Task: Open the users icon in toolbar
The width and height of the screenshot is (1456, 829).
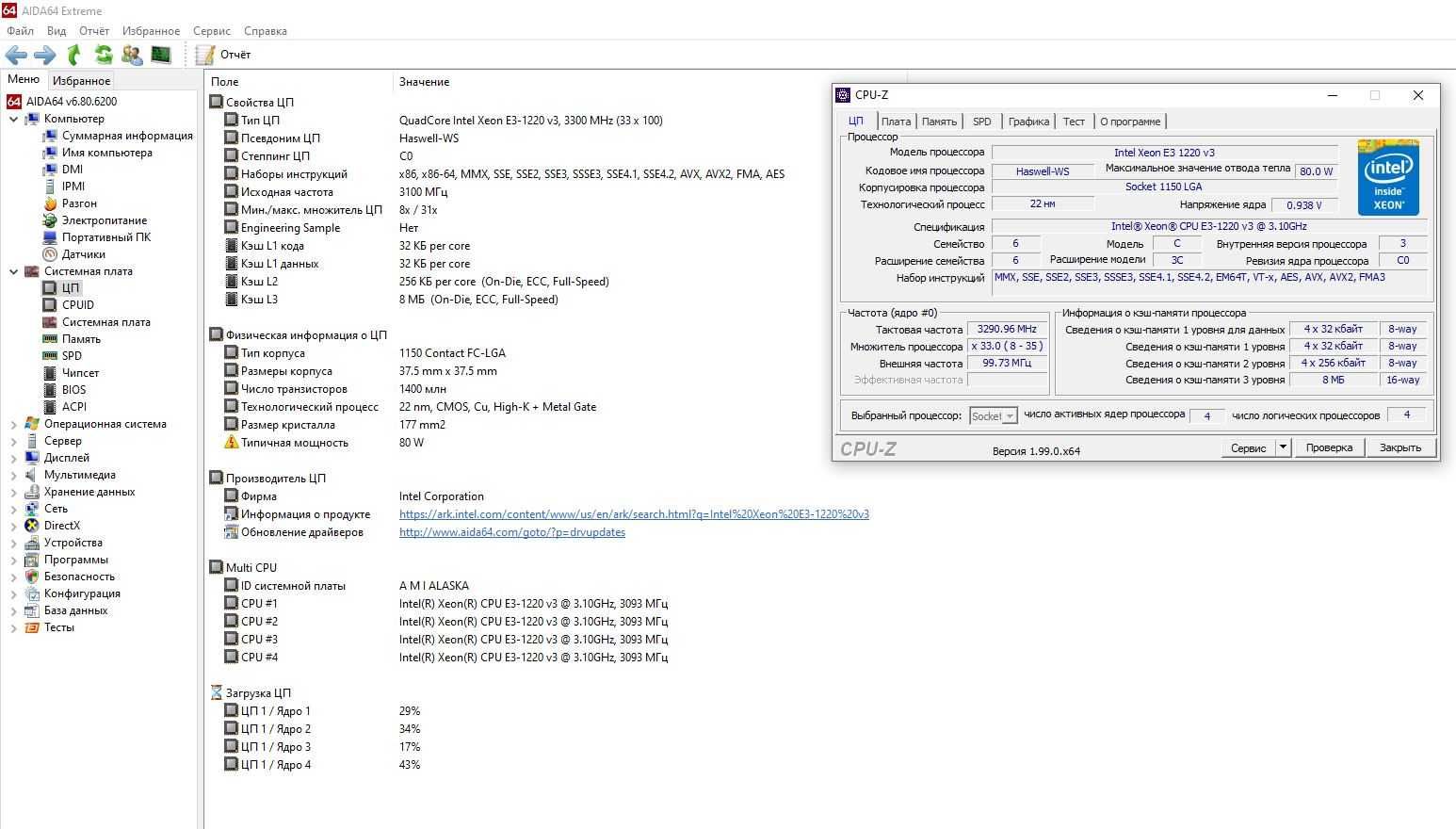Action: point(132,55)
